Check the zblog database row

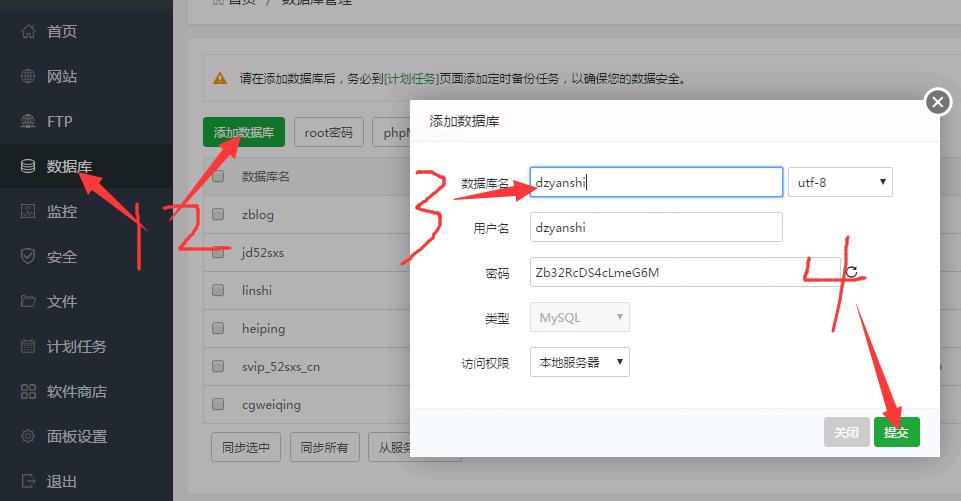tap(218, 214)
